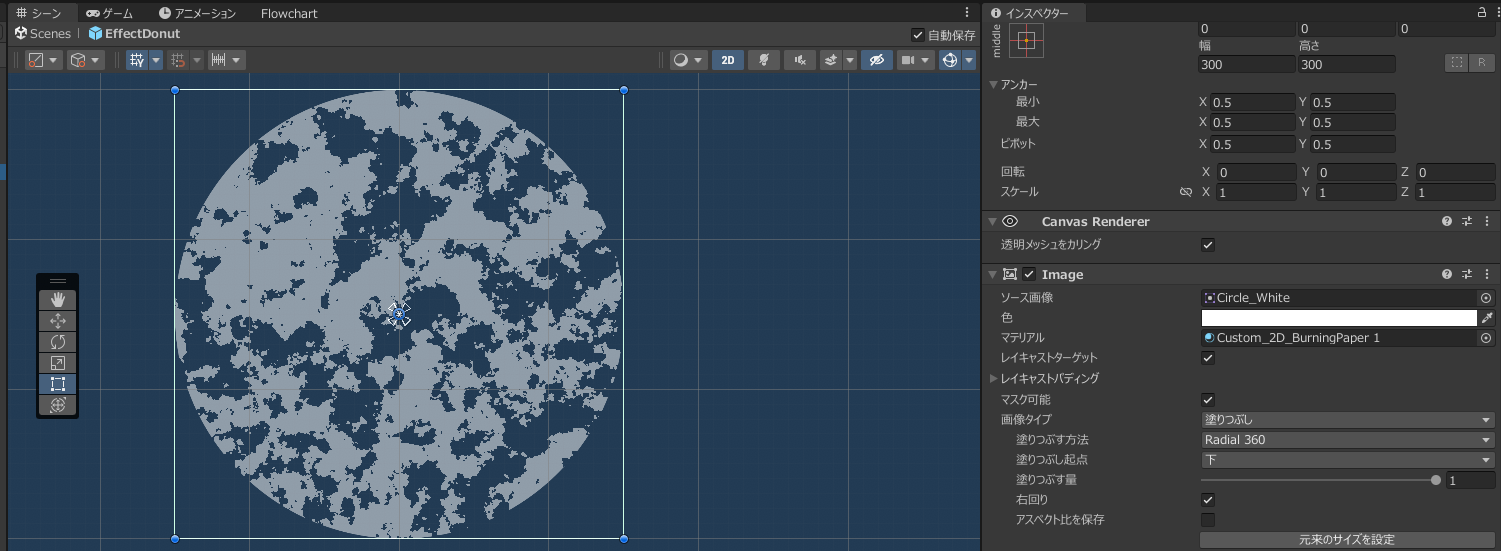Click the 元来のサイズを設定 button
Screen dimensions: 1501x551
1346,540
